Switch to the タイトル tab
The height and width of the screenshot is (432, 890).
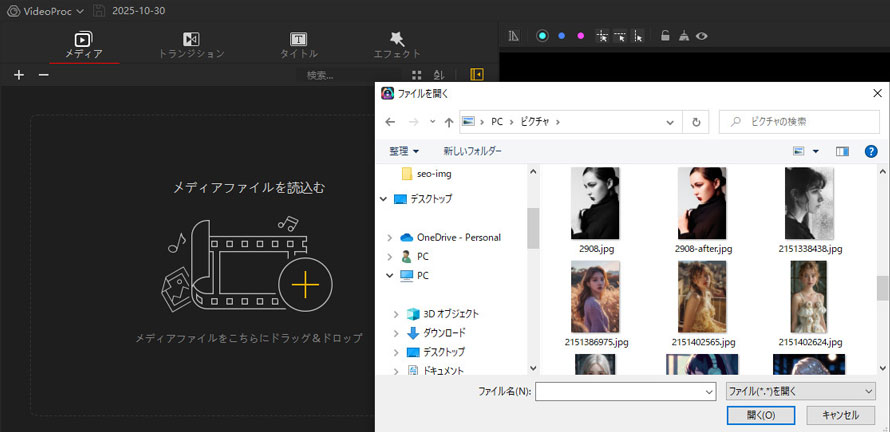click(x=299, y=46)
